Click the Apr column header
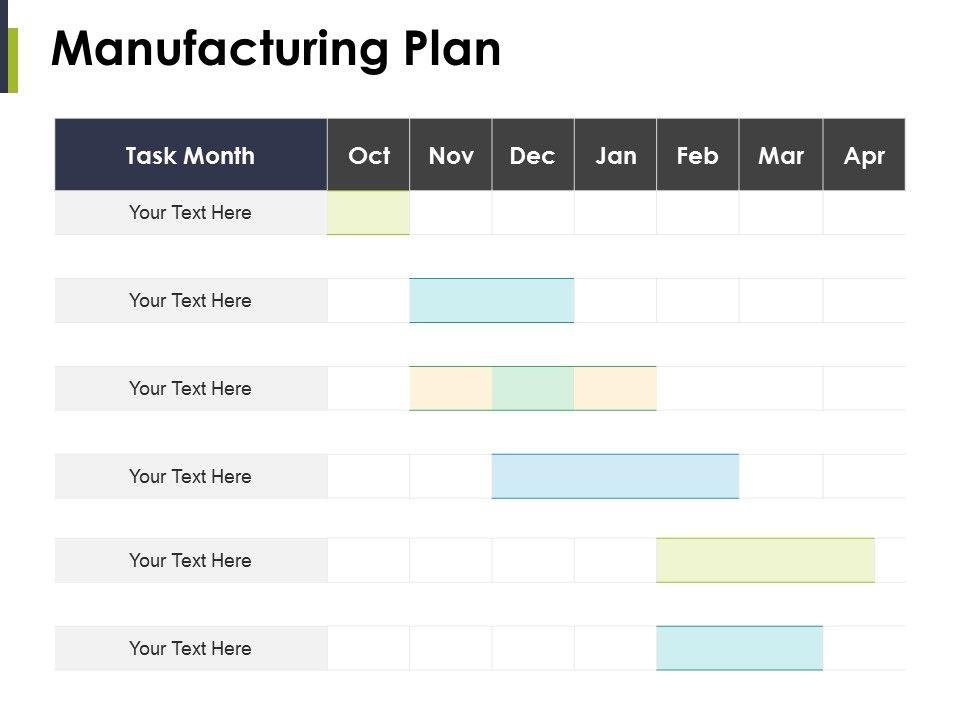The width and height of the screenshot is (960, 720). tap(864, 155)
